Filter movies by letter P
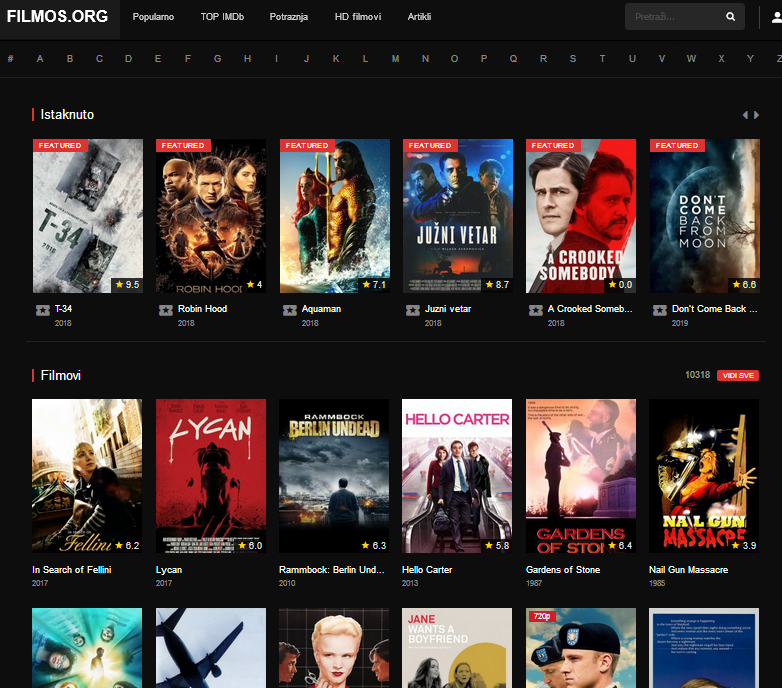The image size is (782, 688). click(x=484, y=59)
